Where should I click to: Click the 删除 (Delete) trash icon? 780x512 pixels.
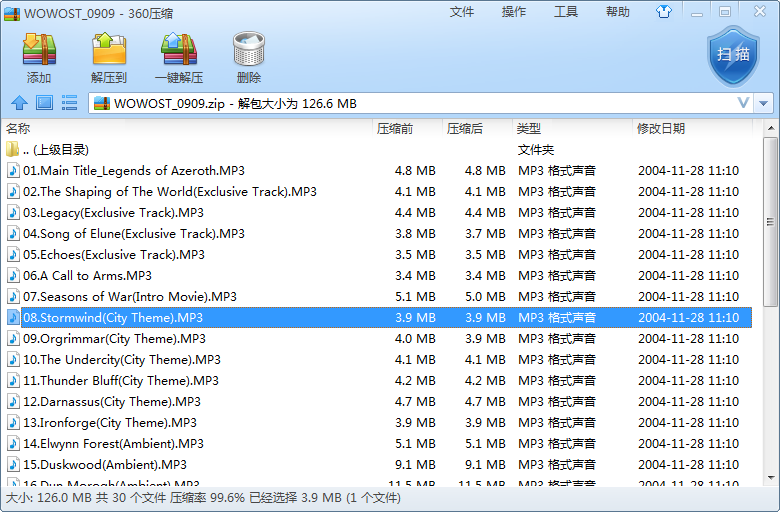(x=249, y=49)
